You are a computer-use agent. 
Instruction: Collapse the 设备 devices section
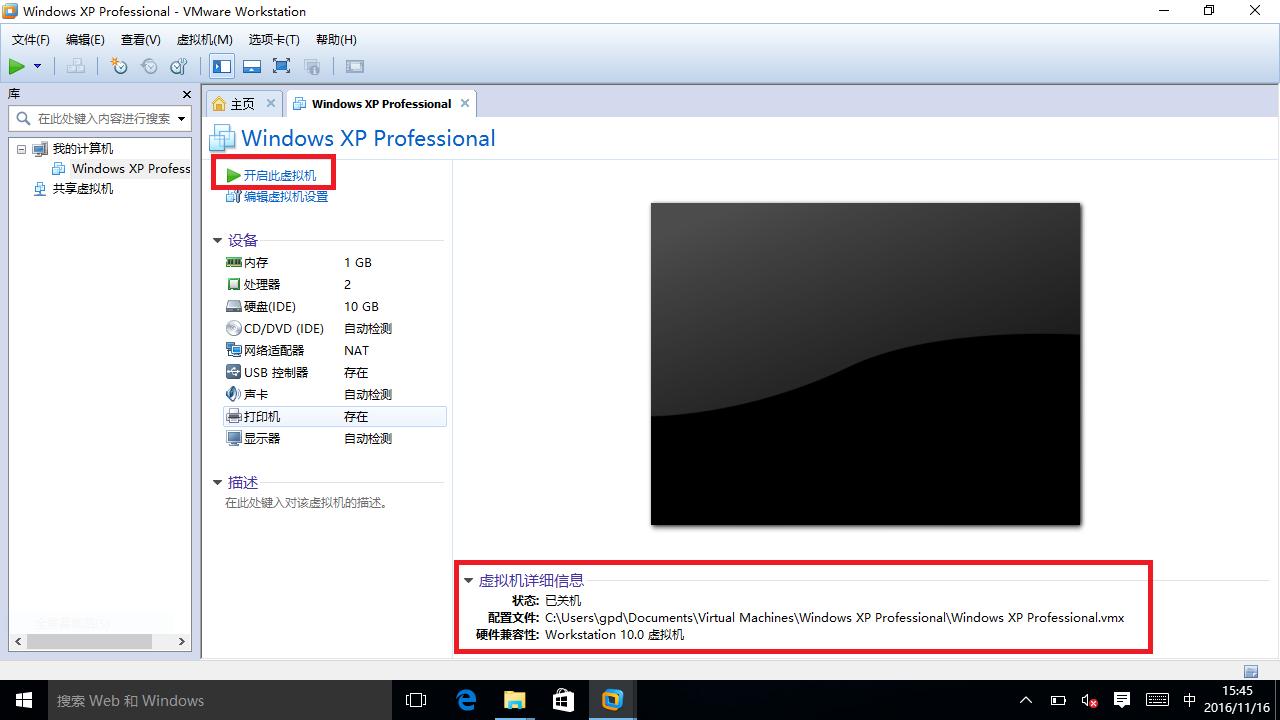[x=217, y=240]
